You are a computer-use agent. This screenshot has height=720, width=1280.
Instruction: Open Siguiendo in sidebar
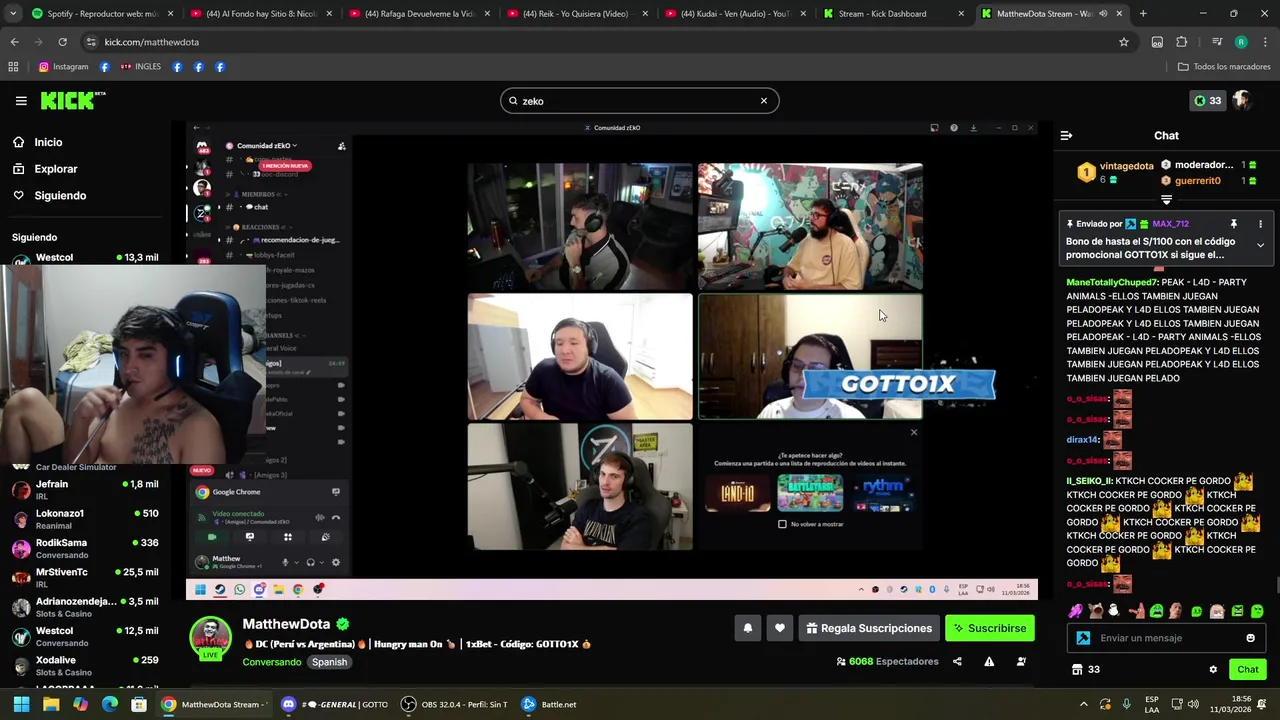[x=60, y=196]
